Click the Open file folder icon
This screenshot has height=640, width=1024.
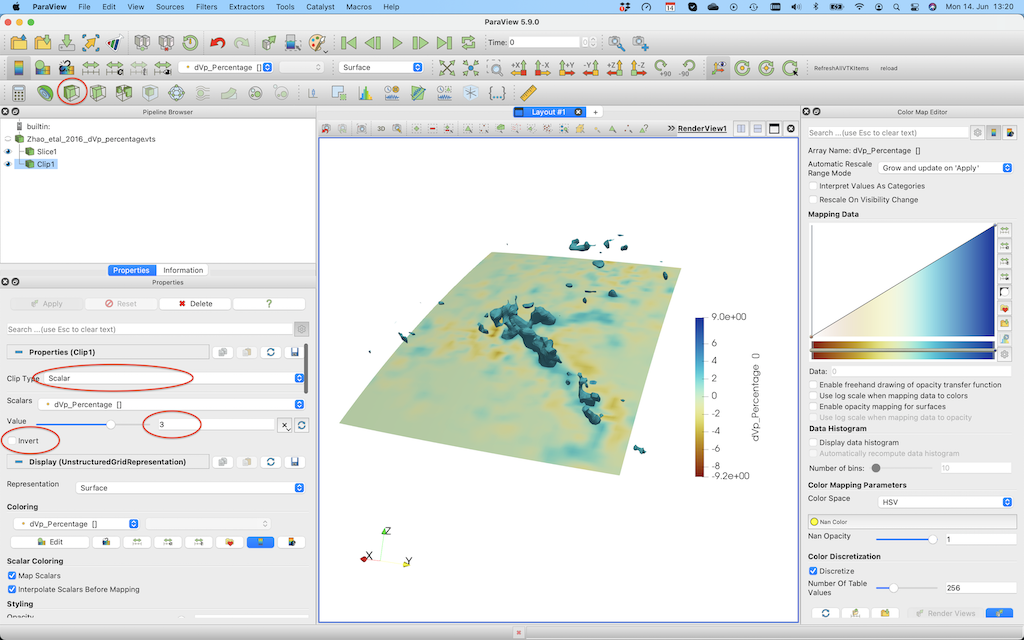(x=18, y=43)
